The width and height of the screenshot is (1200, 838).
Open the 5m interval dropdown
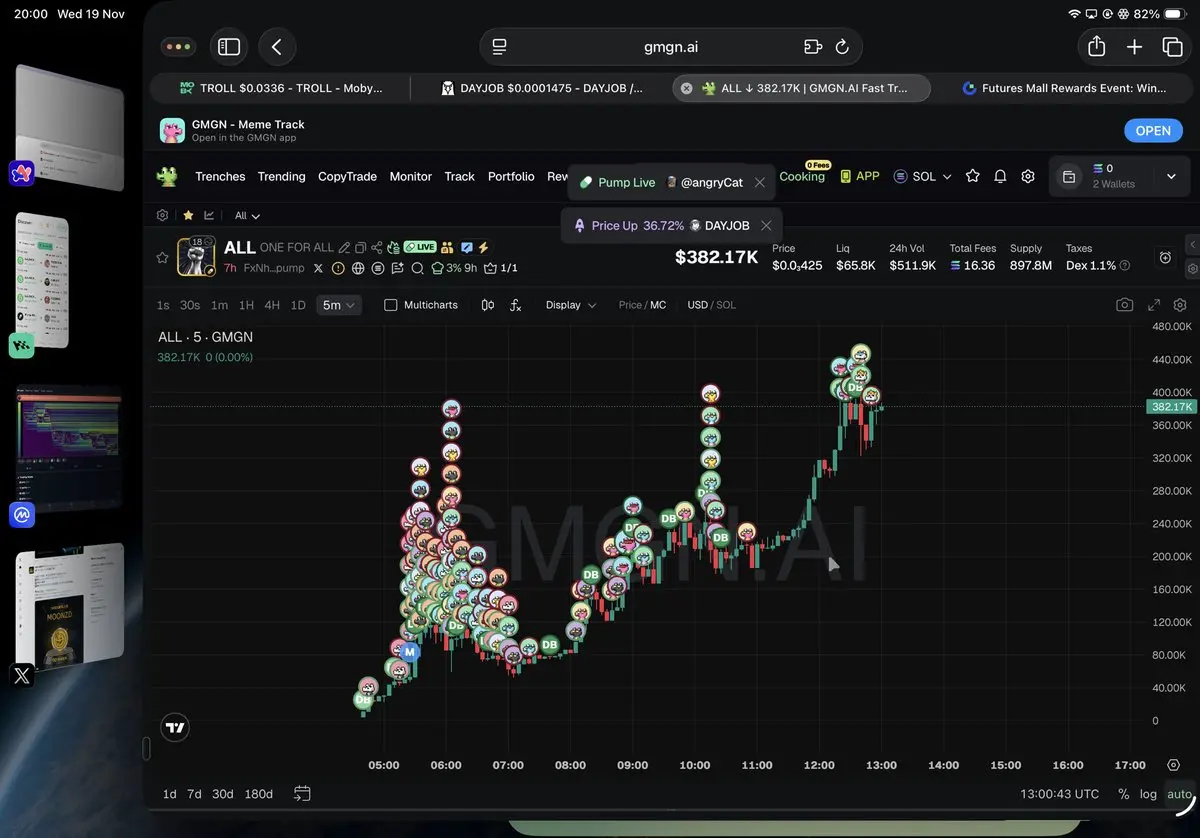tap(339, 305)
